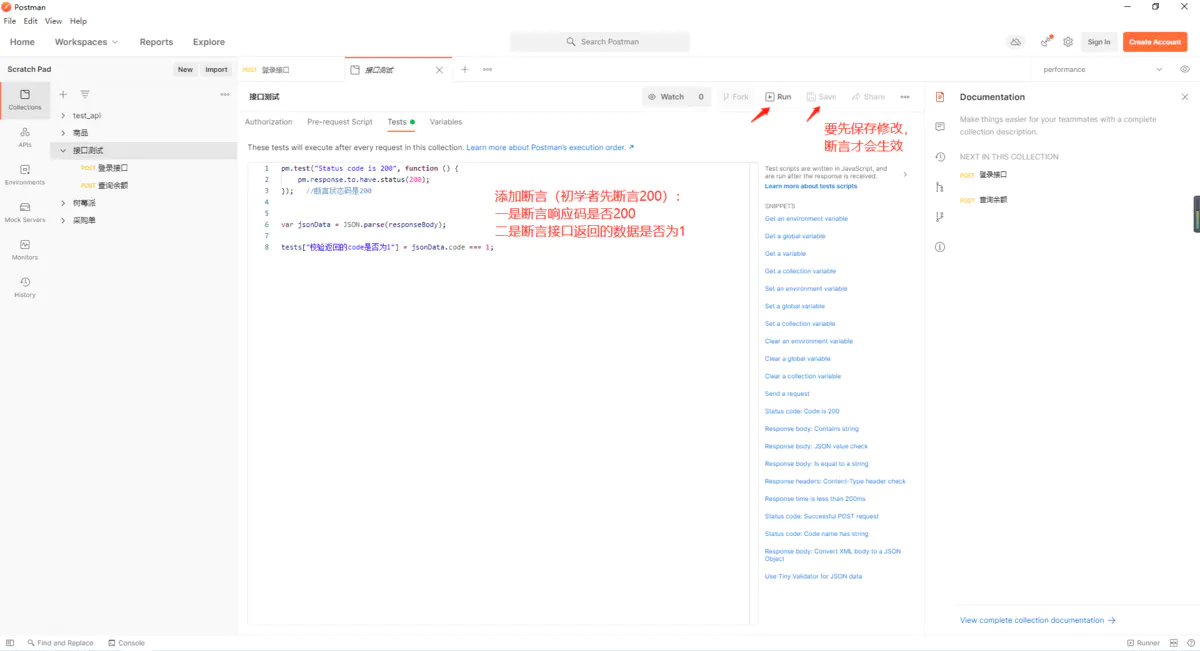Open the bottom-right help icon in status bar
Image resolution: width=1200 pixels, height=651 pixels.
(x=1190, y=643)
